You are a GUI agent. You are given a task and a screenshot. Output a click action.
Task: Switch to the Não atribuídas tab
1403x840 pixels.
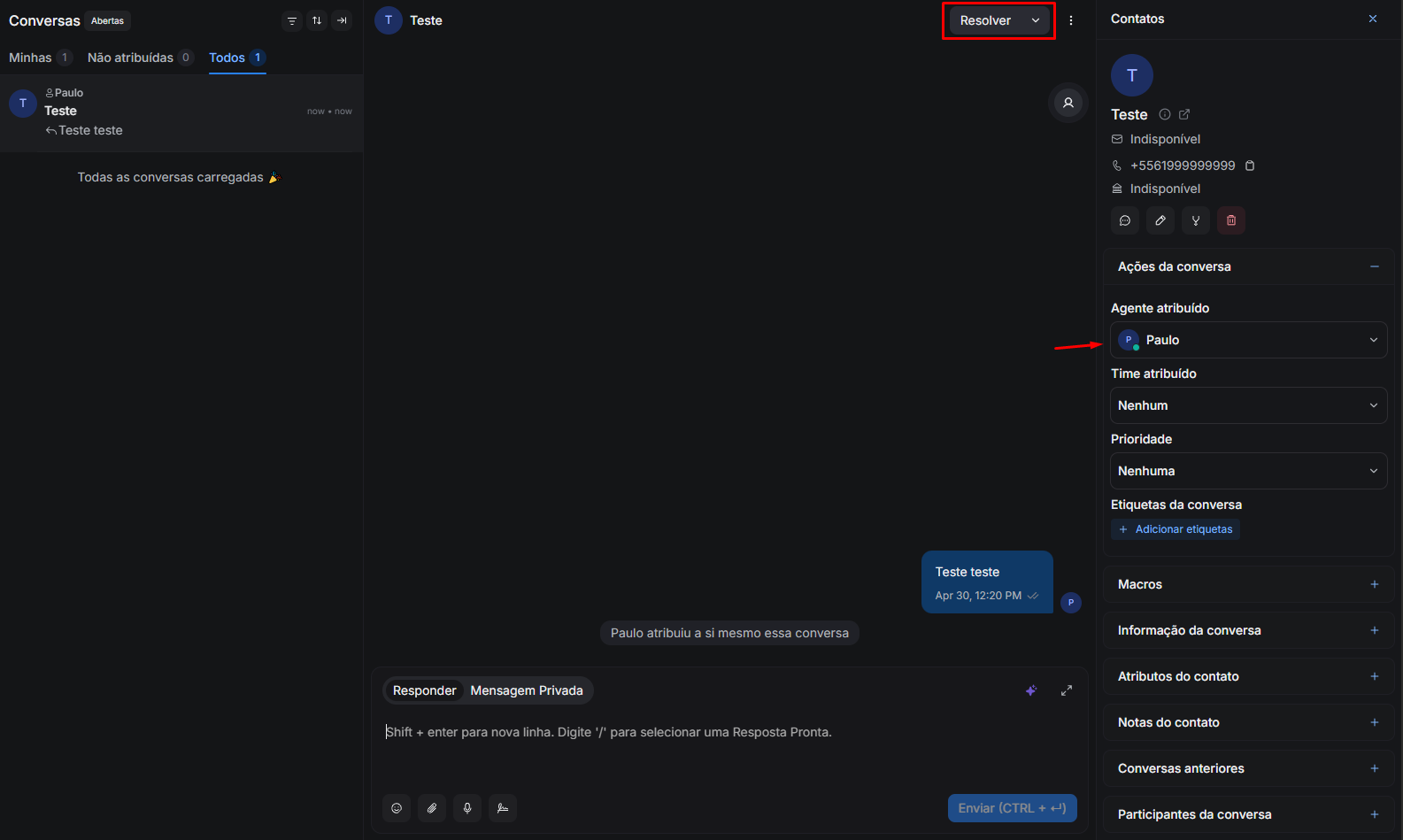(140, 58)
